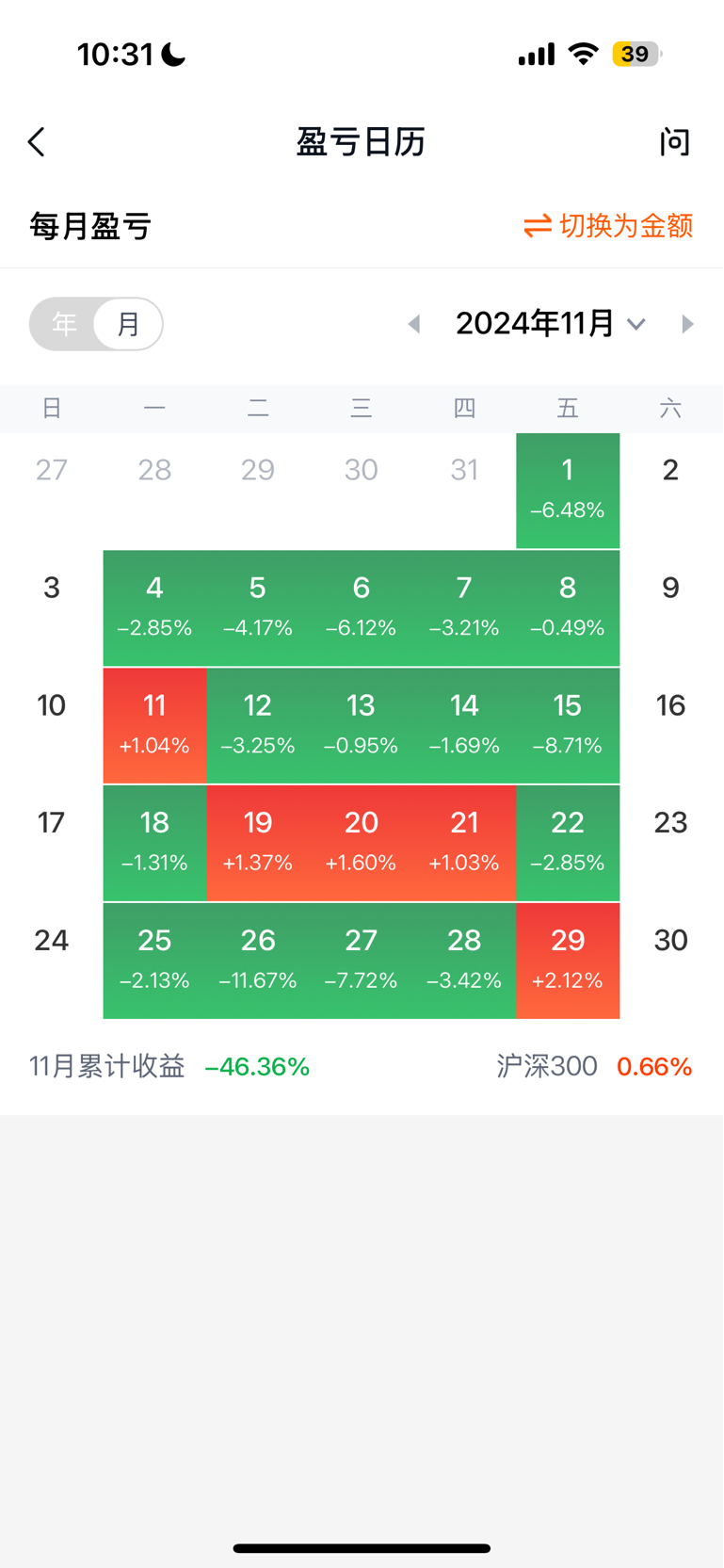Open November 15 with −8.71%

(x=568, y=725)
